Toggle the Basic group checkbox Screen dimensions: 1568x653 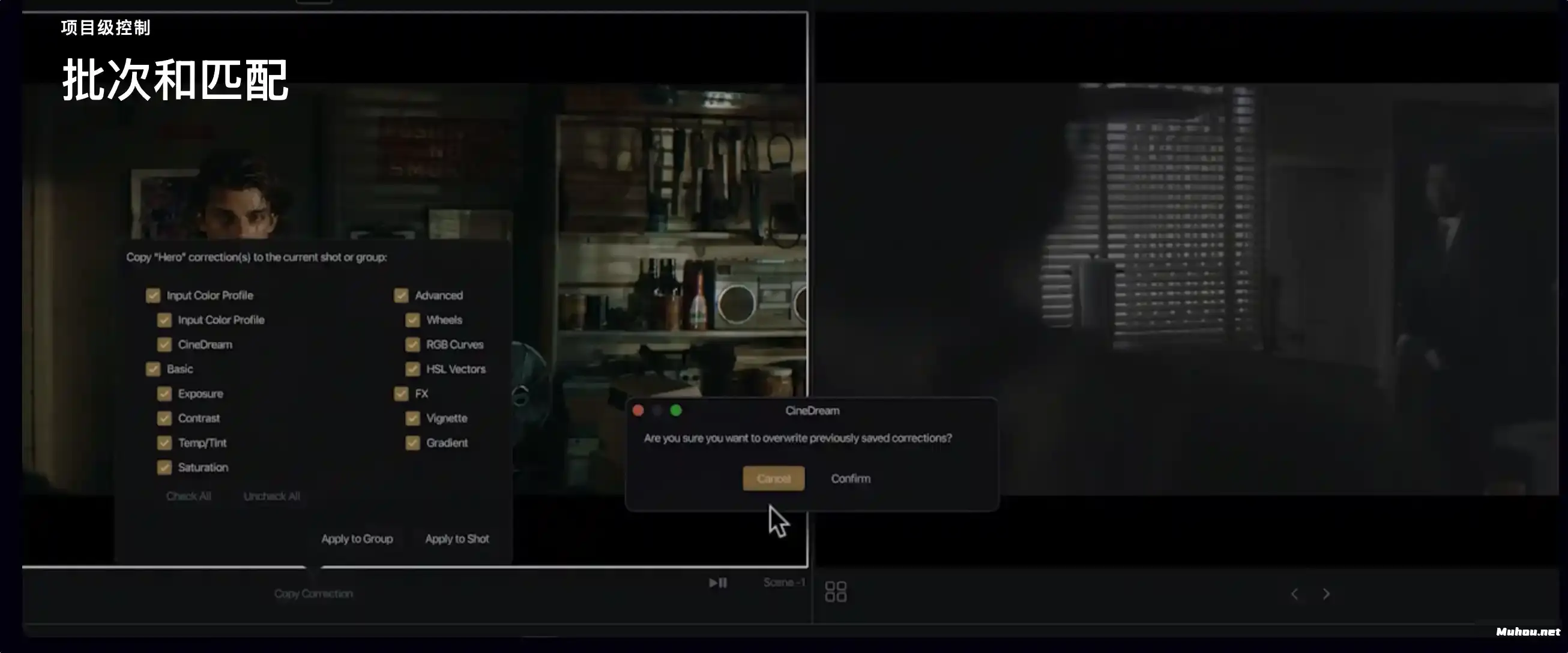(x=153, y=369)
